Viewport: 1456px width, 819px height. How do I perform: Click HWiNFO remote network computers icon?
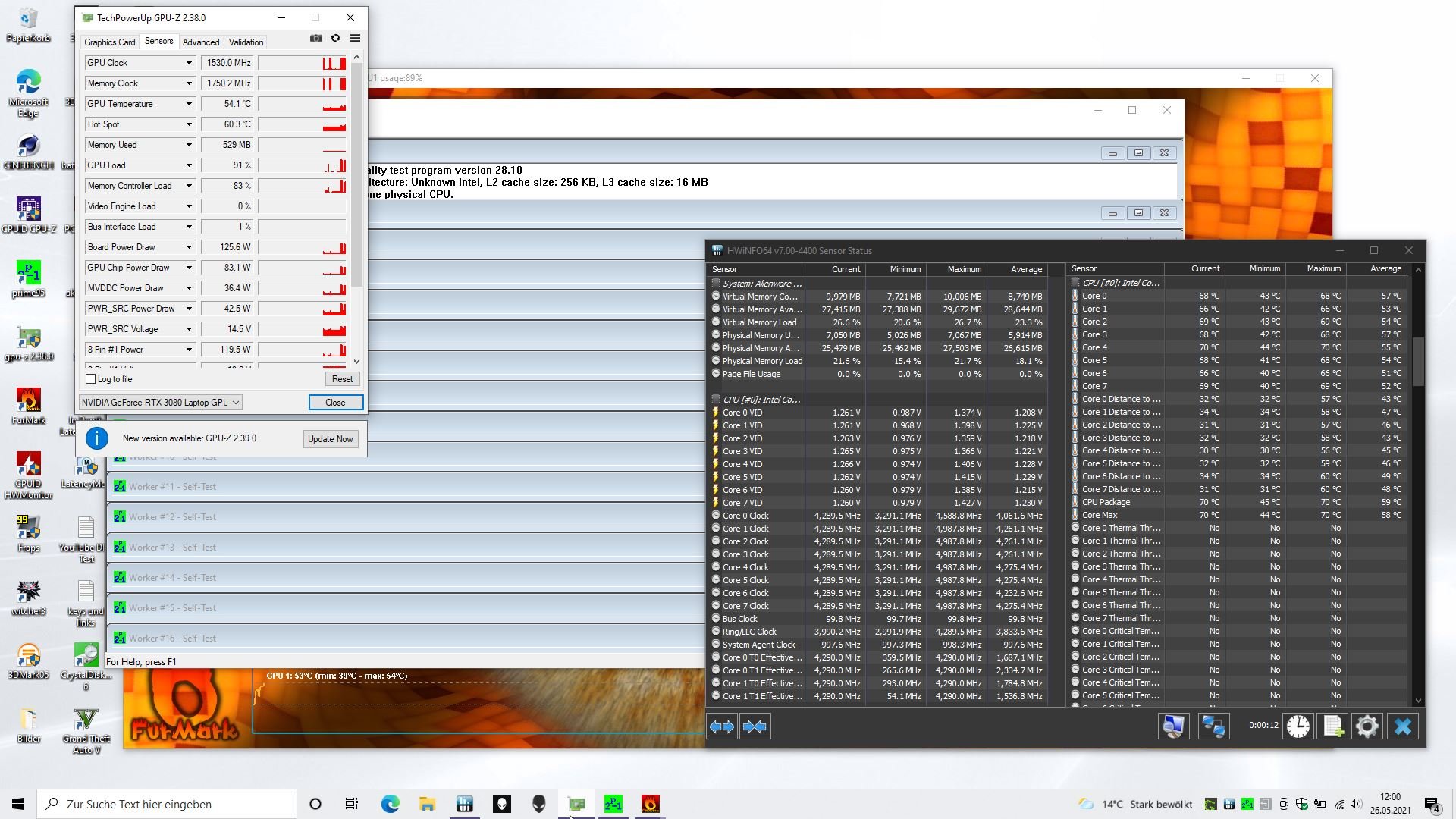click(x=1213, y=726)
